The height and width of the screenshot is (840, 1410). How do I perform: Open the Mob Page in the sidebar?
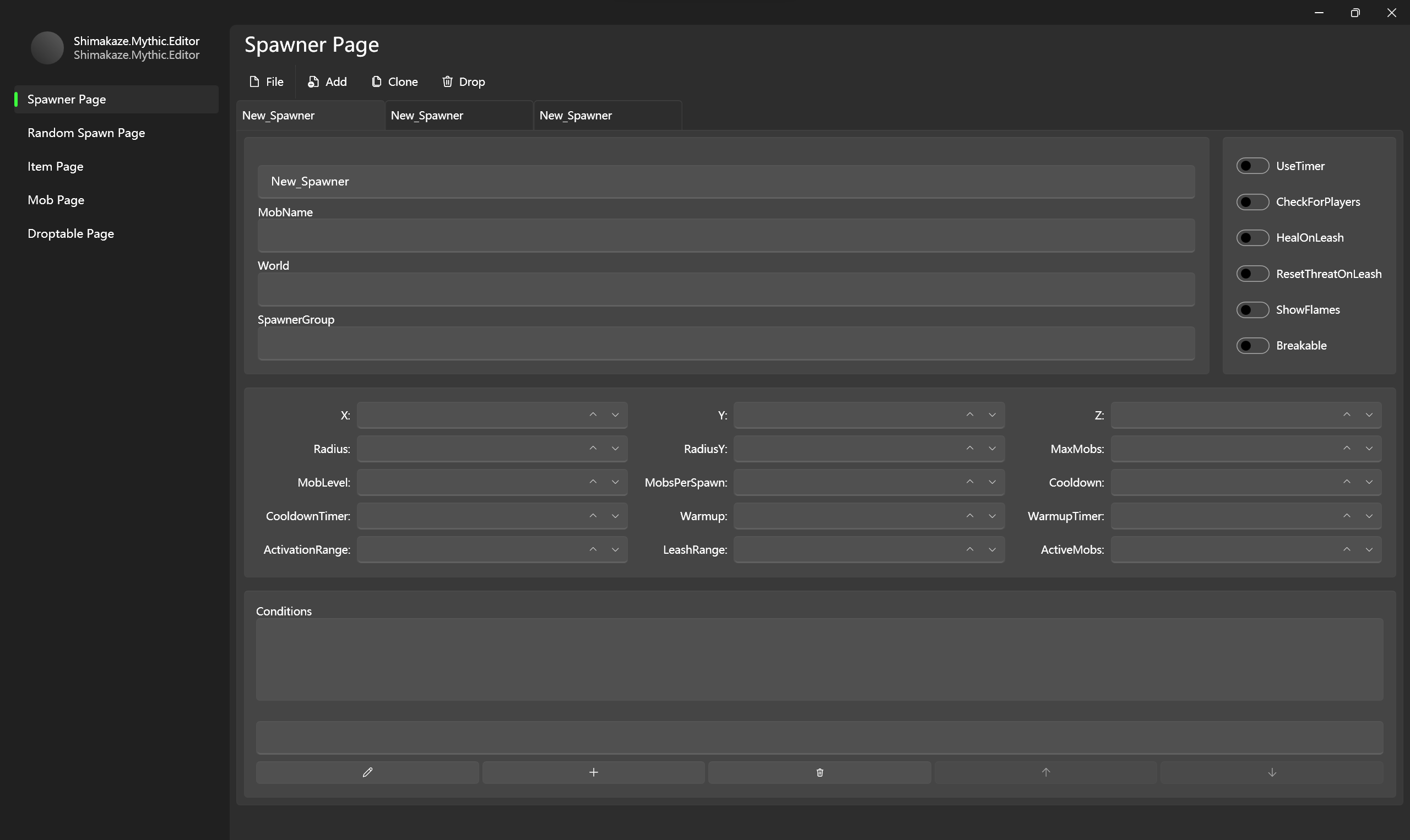coord(56,200)
